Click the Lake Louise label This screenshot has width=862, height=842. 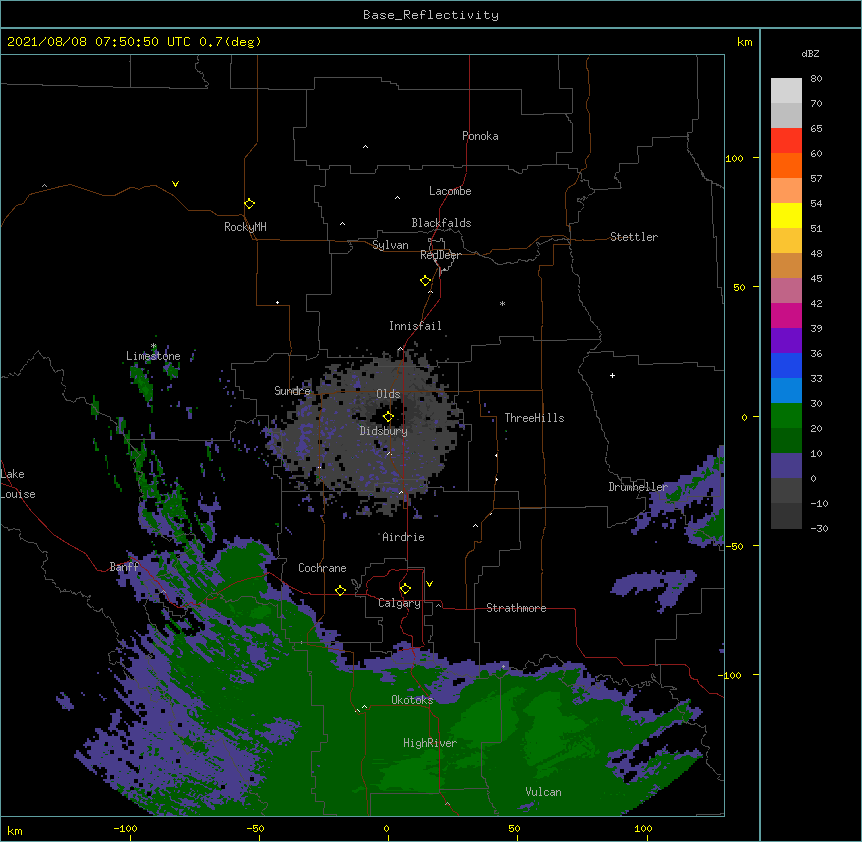[18, 484]
